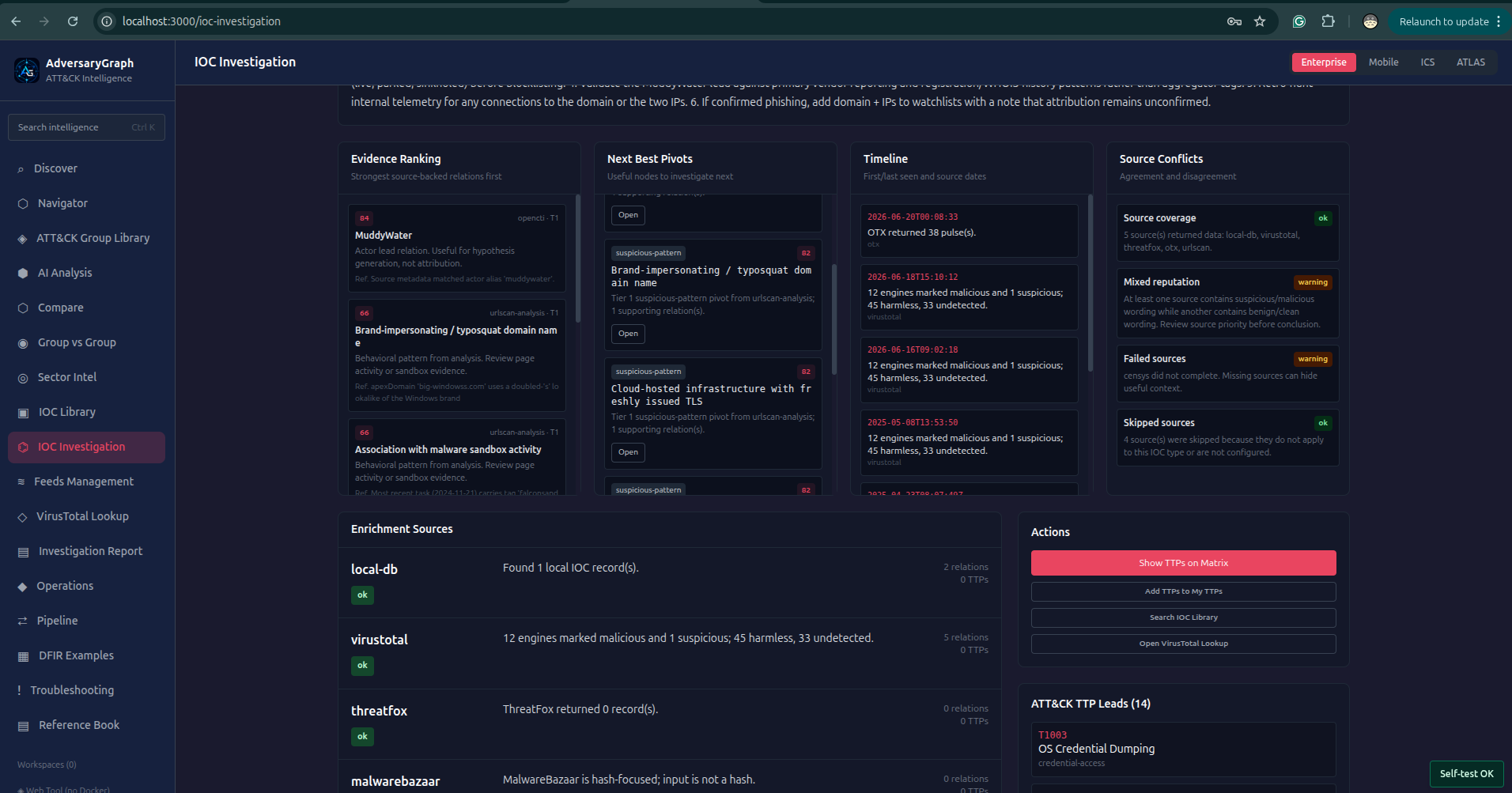Click the Group vs Group icon

click(x=23, y=343)
